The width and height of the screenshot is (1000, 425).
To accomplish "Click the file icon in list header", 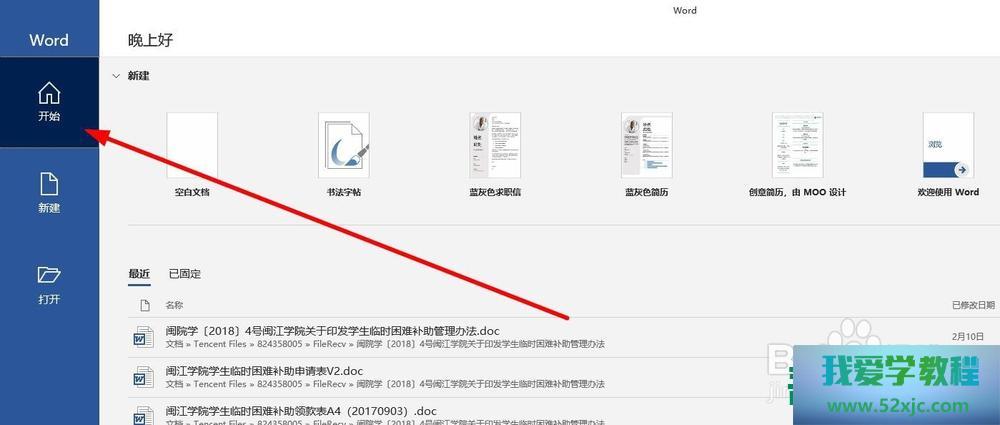I will (144, 304).
